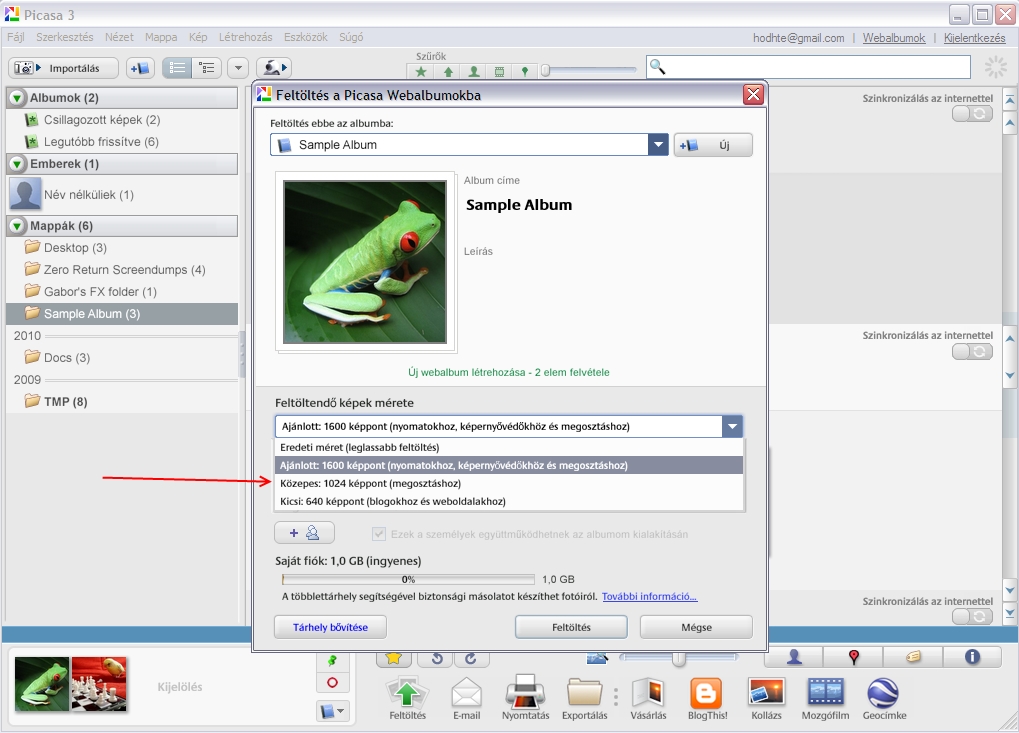The width and height of the screenshot is (1019, 733).
Task: Rotate the selection clockwise
Action: pos(471,658)
